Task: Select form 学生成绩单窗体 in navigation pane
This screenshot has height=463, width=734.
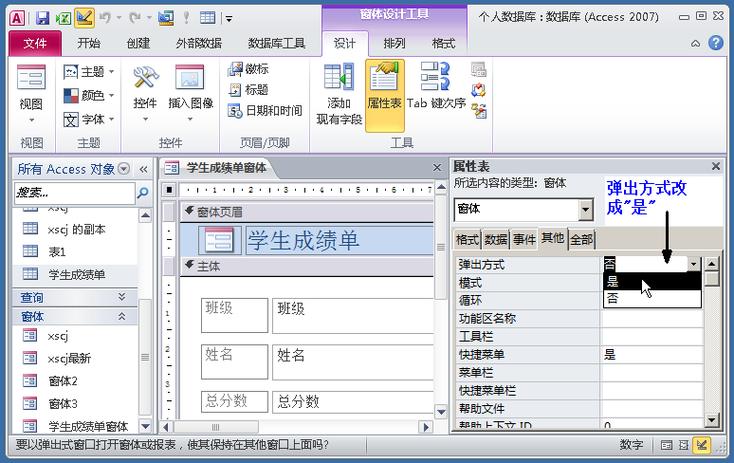Action: click(x=88, y=426)
